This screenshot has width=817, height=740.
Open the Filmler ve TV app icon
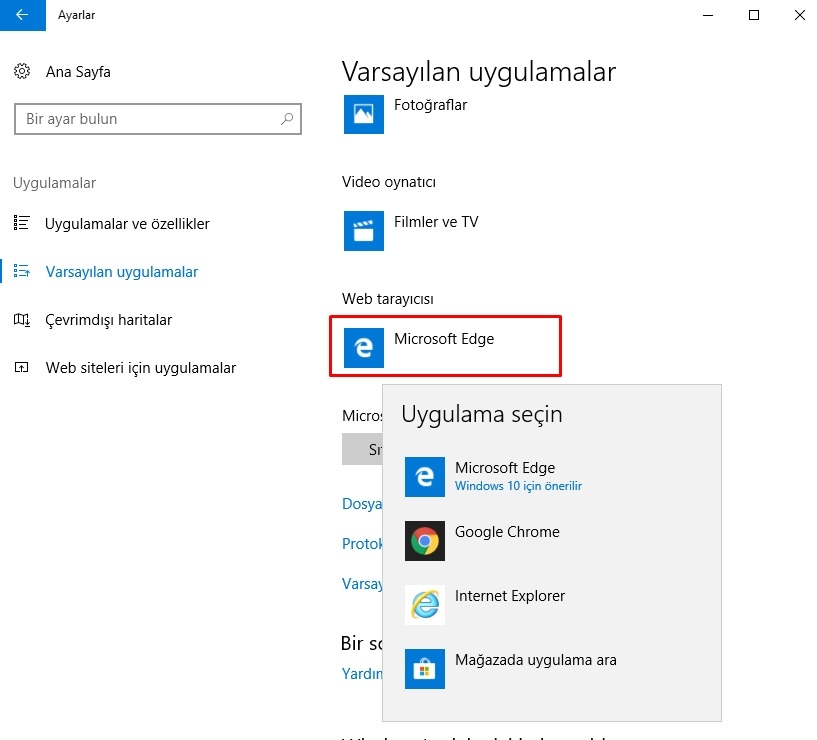pyautogui.click(x=363, y=231)
